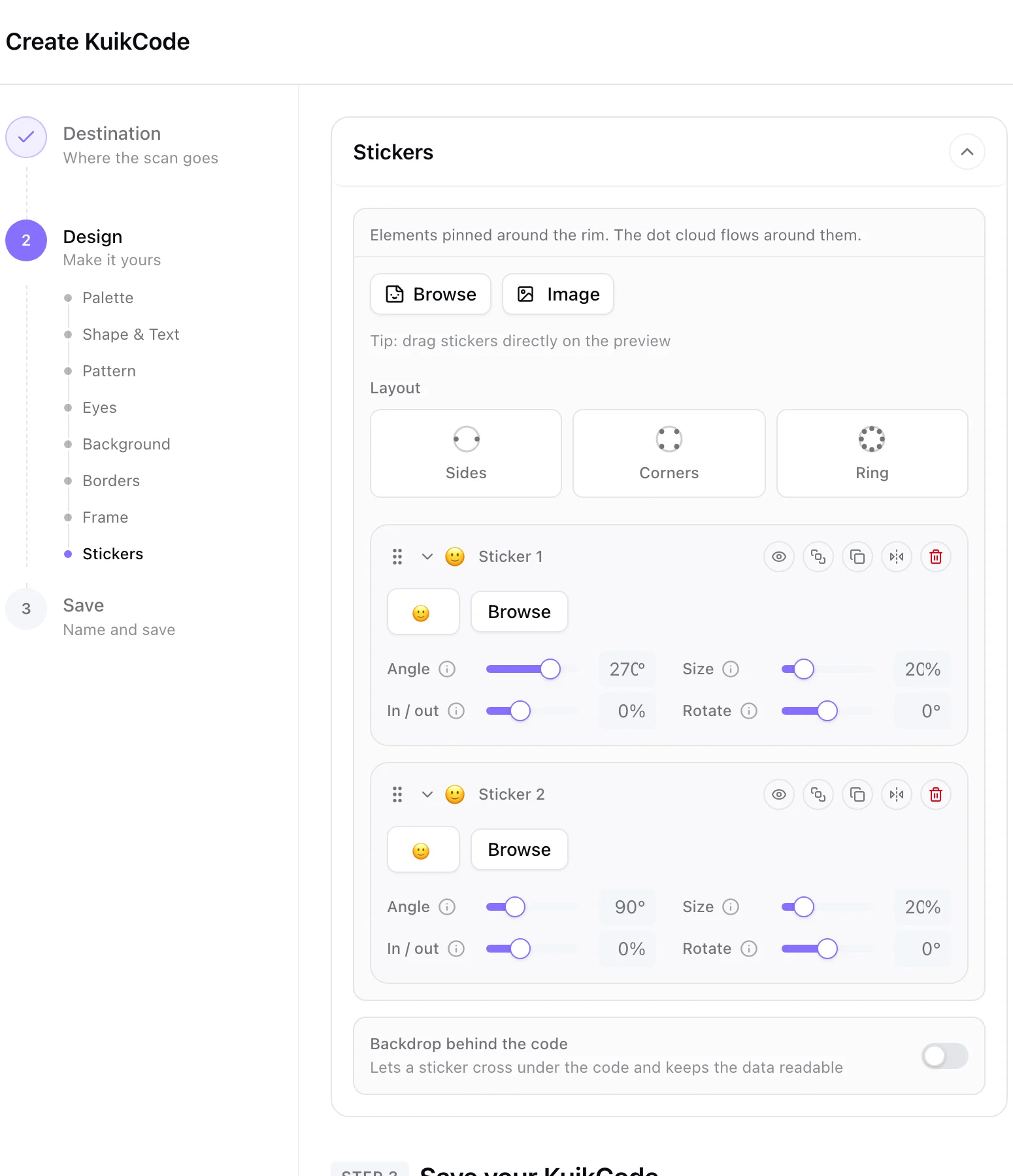Click the Sticker 1 emoji preview thumbnail
This screenshot has width=1013, height=1176.
(423, 612)
